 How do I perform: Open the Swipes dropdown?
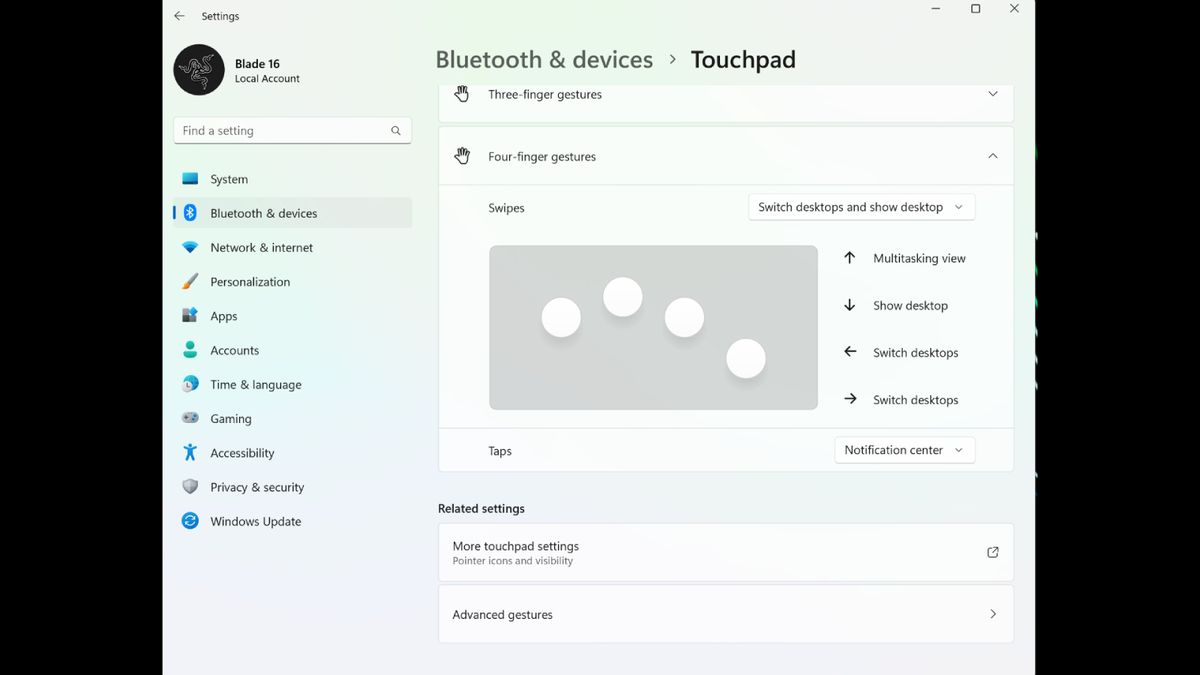coord(861,207)
